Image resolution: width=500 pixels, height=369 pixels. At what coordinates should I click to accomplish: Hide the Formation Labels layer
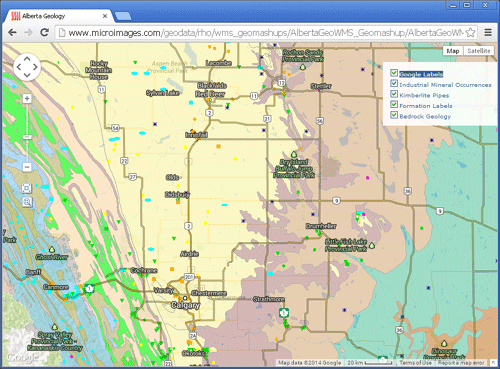[394, 105]
